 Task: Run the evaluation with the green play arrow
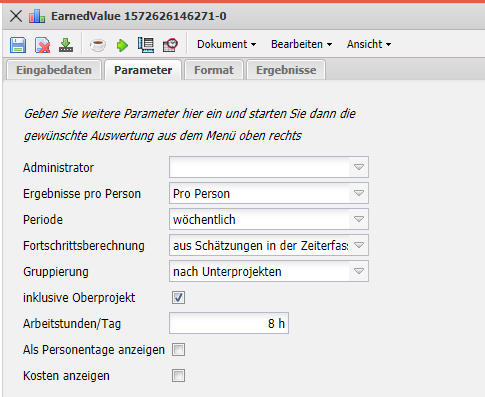point(122,45)
